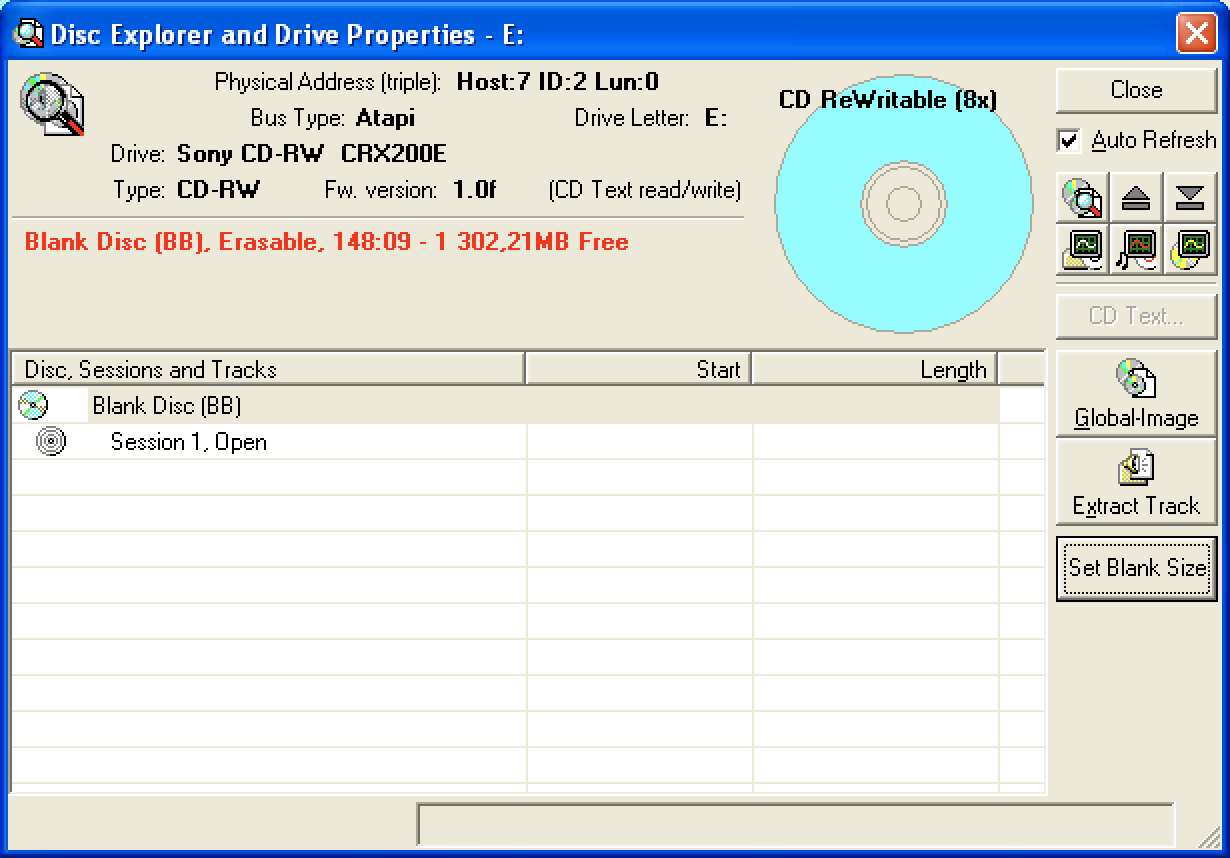Click the Length column header

click(875, 369)
